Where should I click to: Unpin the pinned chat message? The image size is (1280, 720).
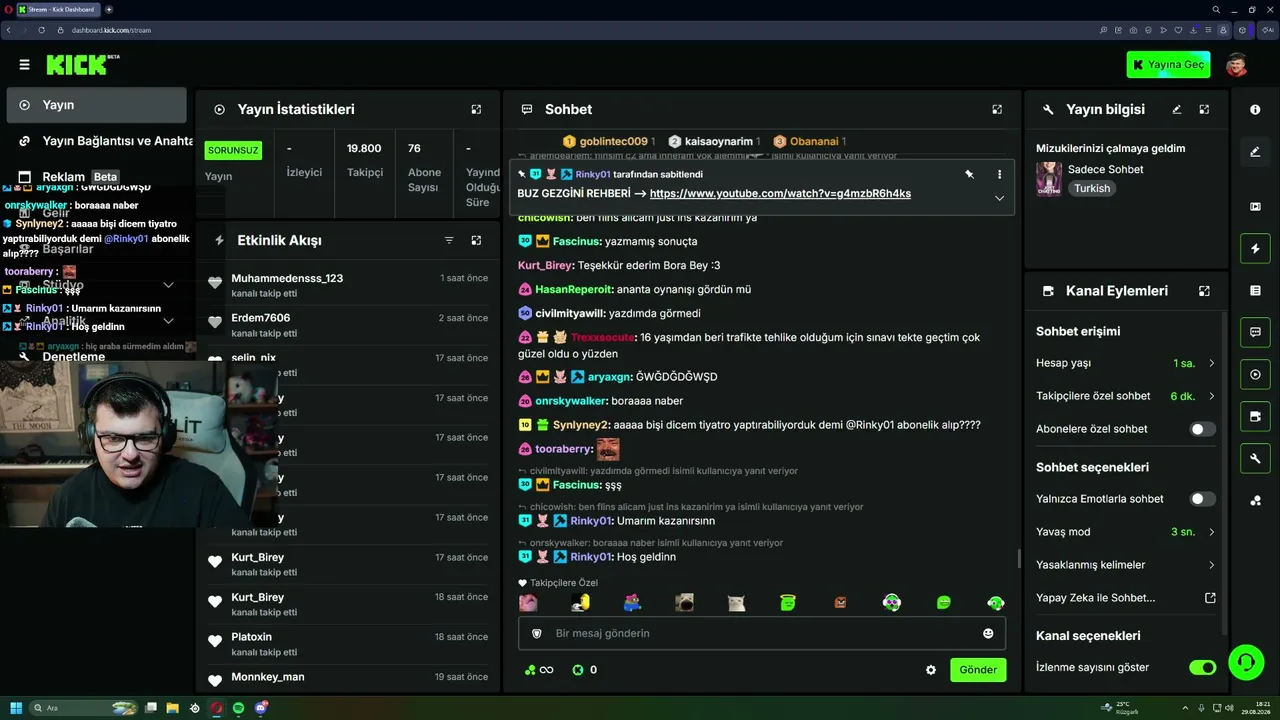tap(969, 174)
